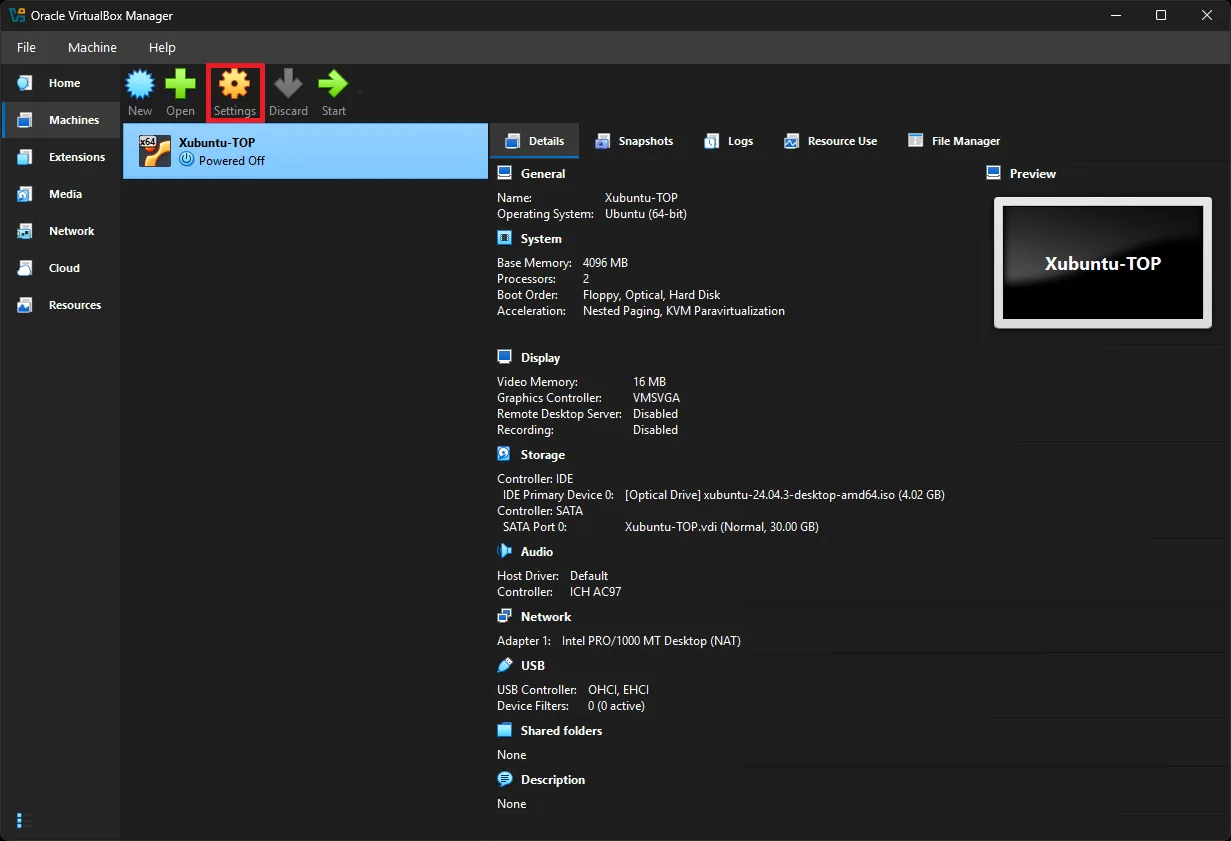The width and height of the screenshot is (1231, 841).
Task: Open Settings for the selected machine
Action: (x=234, y=92)
